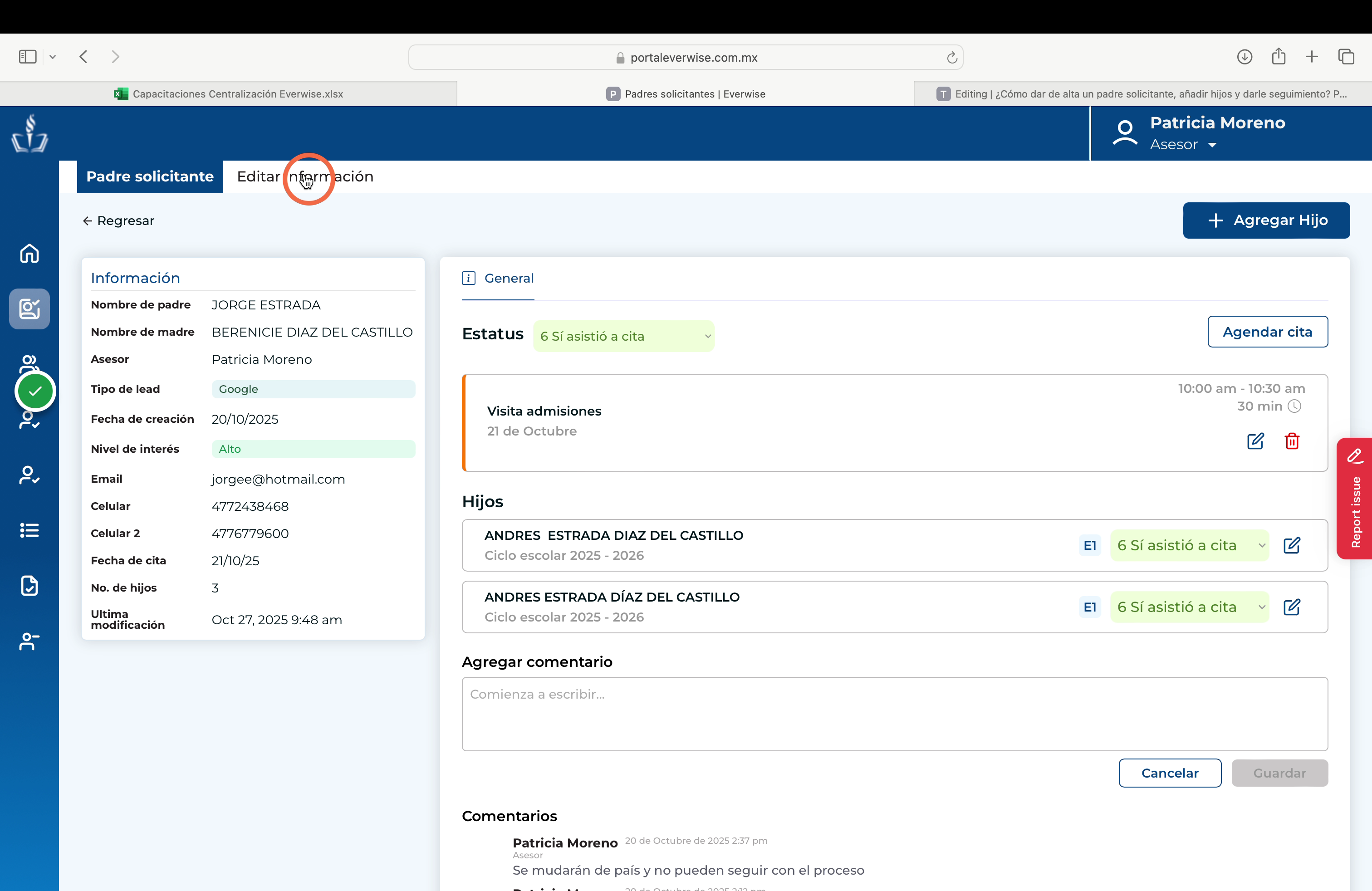Reload the page in Safari
Screen dimensions: 1372x891
coord(952,57)
